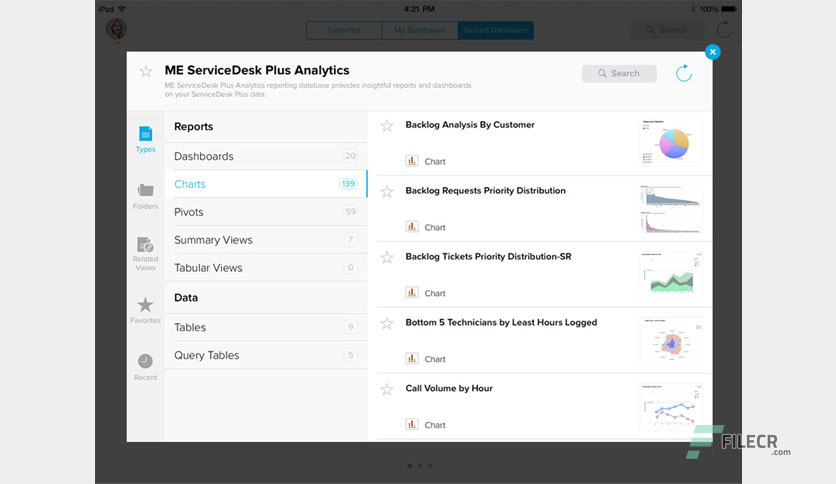
Task: Star Bottom 5 Technicians chart
Action: [387, 323]
